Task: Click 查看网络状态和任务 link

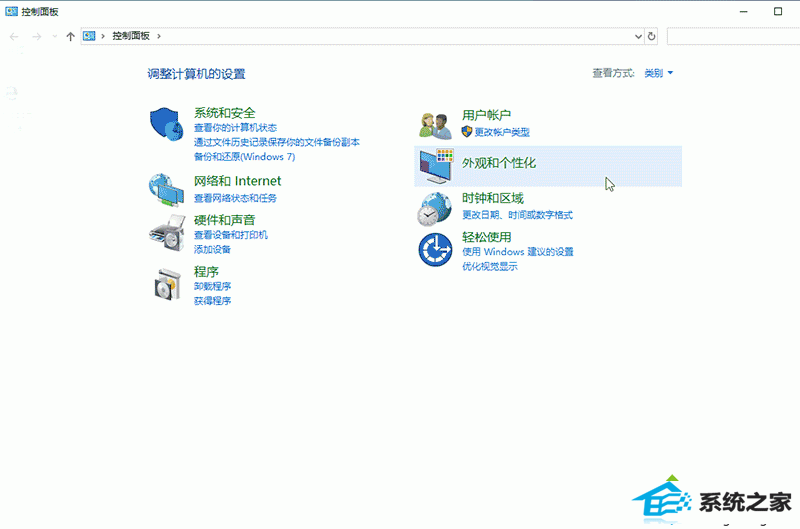Action: (x=235, y=198)
